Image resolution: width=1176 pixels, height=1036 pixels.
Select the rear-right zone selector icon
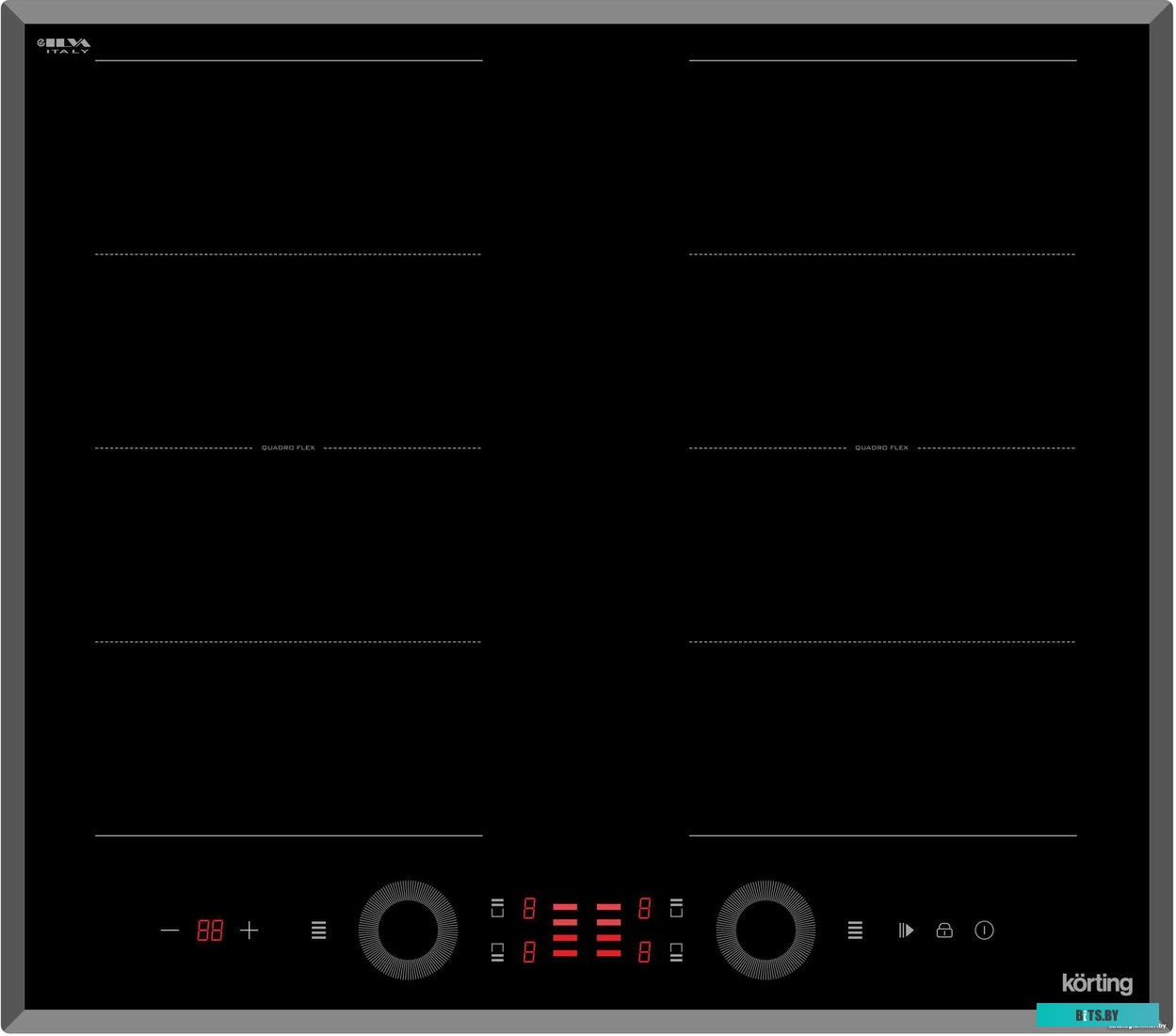(x=676, y=908)
